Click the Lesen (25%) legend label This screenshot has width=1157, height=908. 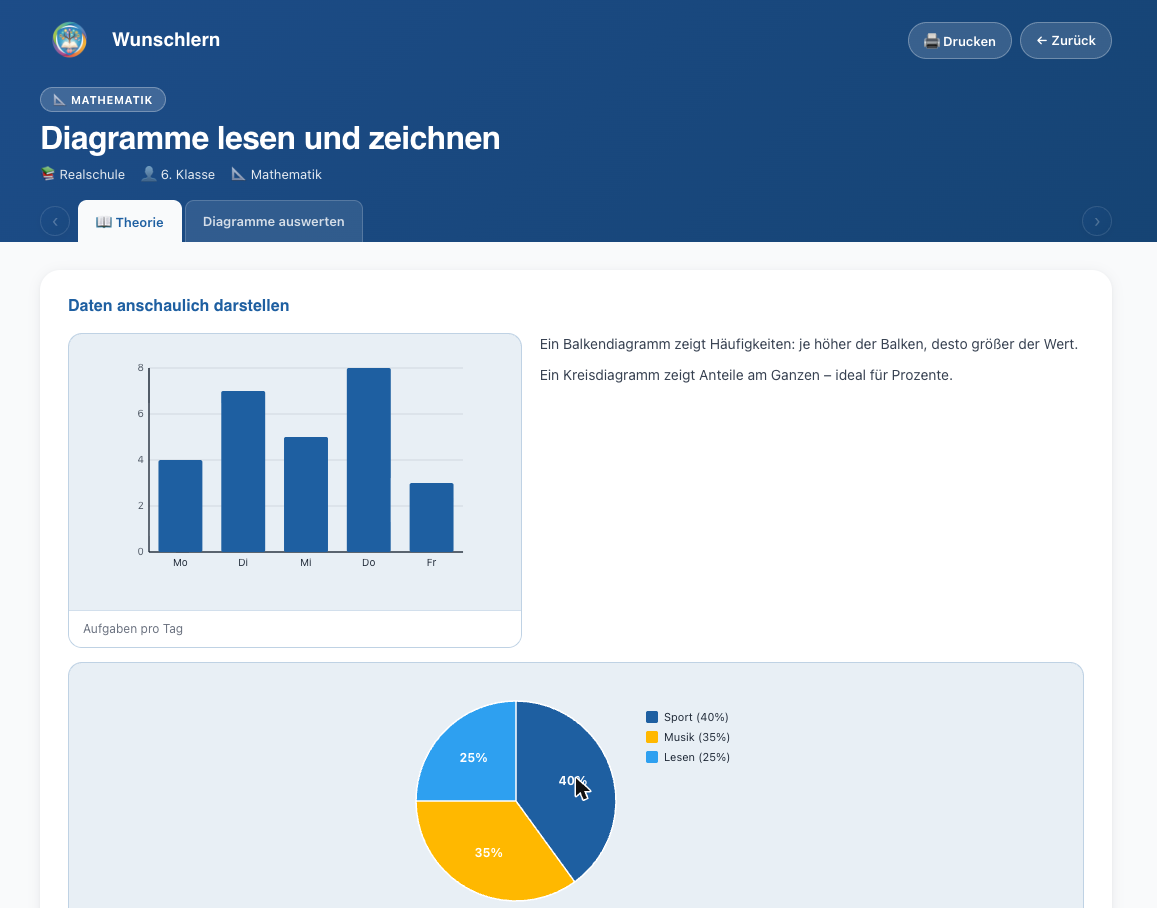click(x=697, y=757)
